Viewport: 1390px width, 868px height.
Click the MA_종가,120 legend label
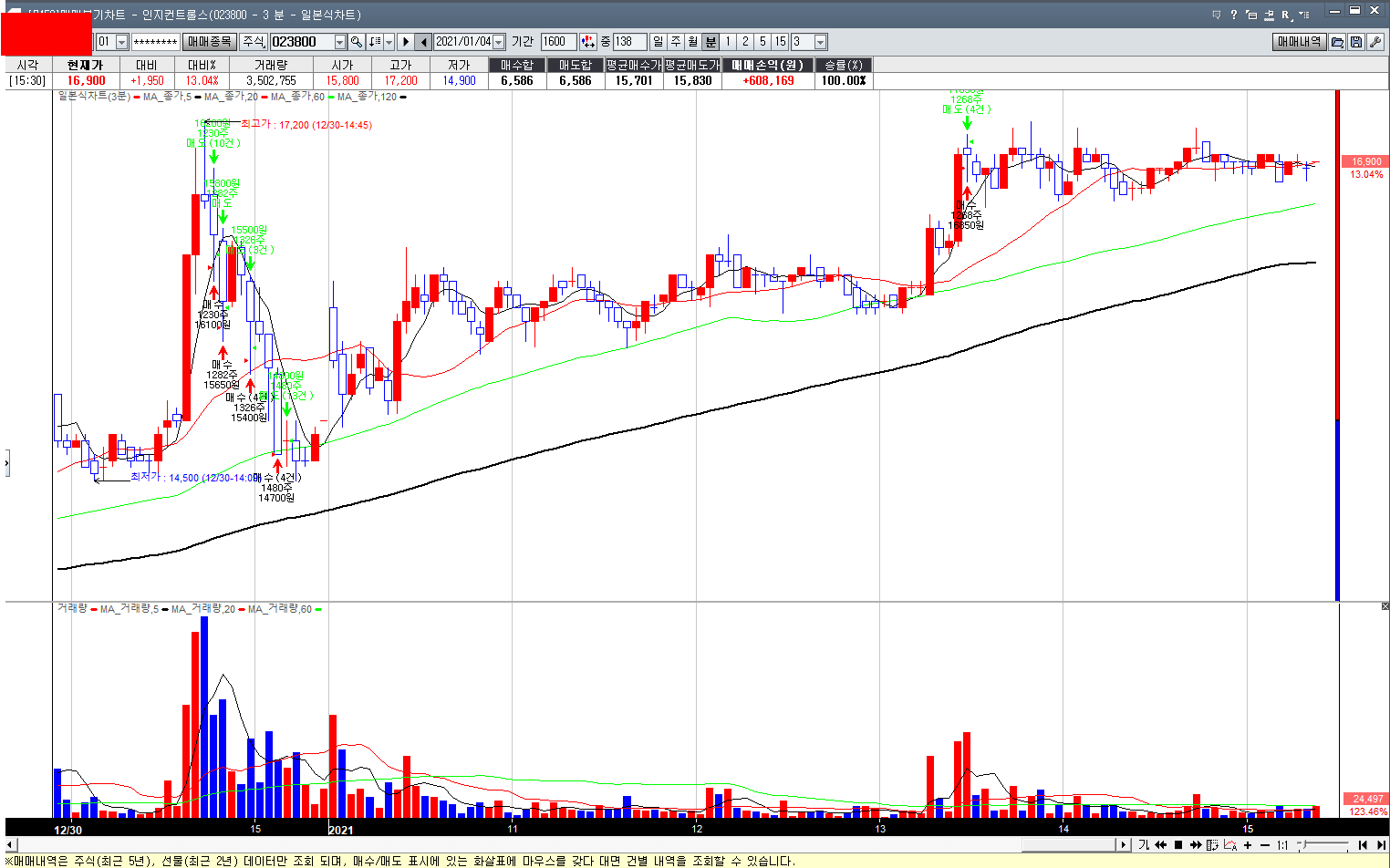[367, 97]
